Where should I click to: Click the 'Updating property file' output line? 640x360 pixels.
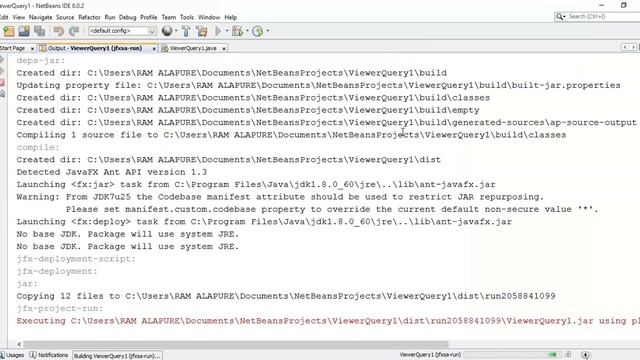318,86
